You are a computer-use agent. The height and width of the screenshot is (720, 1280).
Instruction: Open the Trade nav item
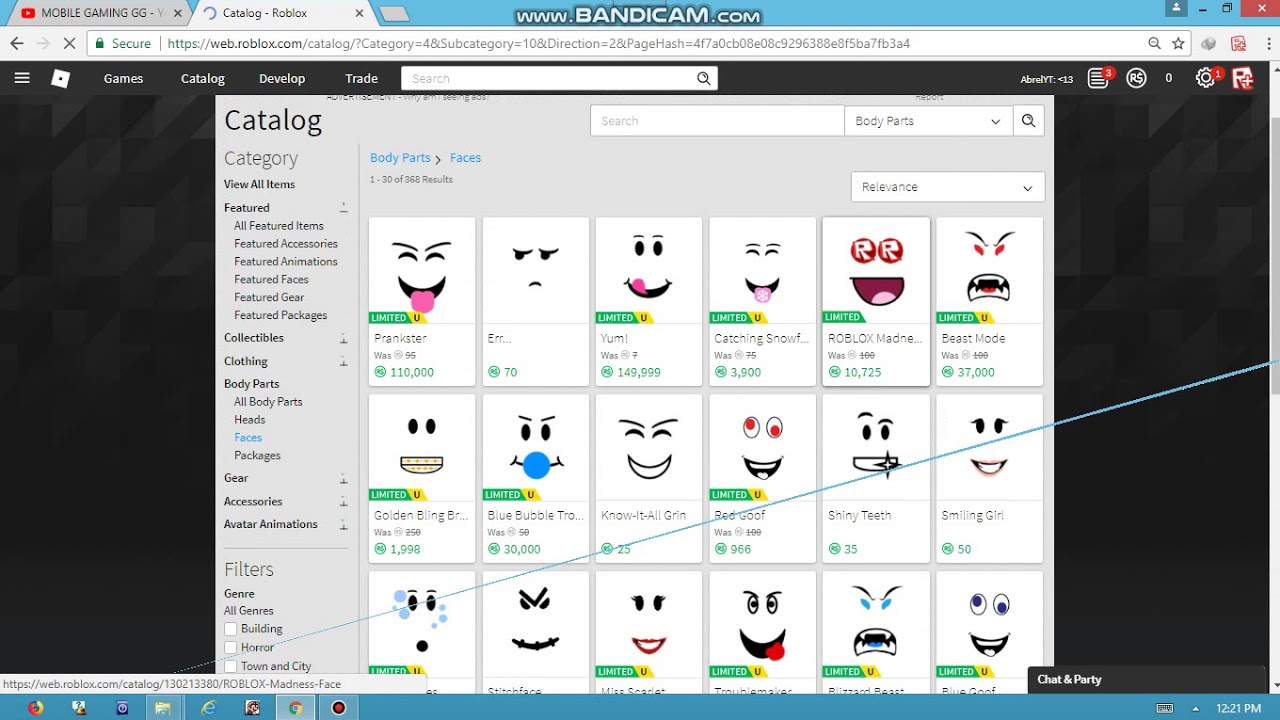pos(361,78)
